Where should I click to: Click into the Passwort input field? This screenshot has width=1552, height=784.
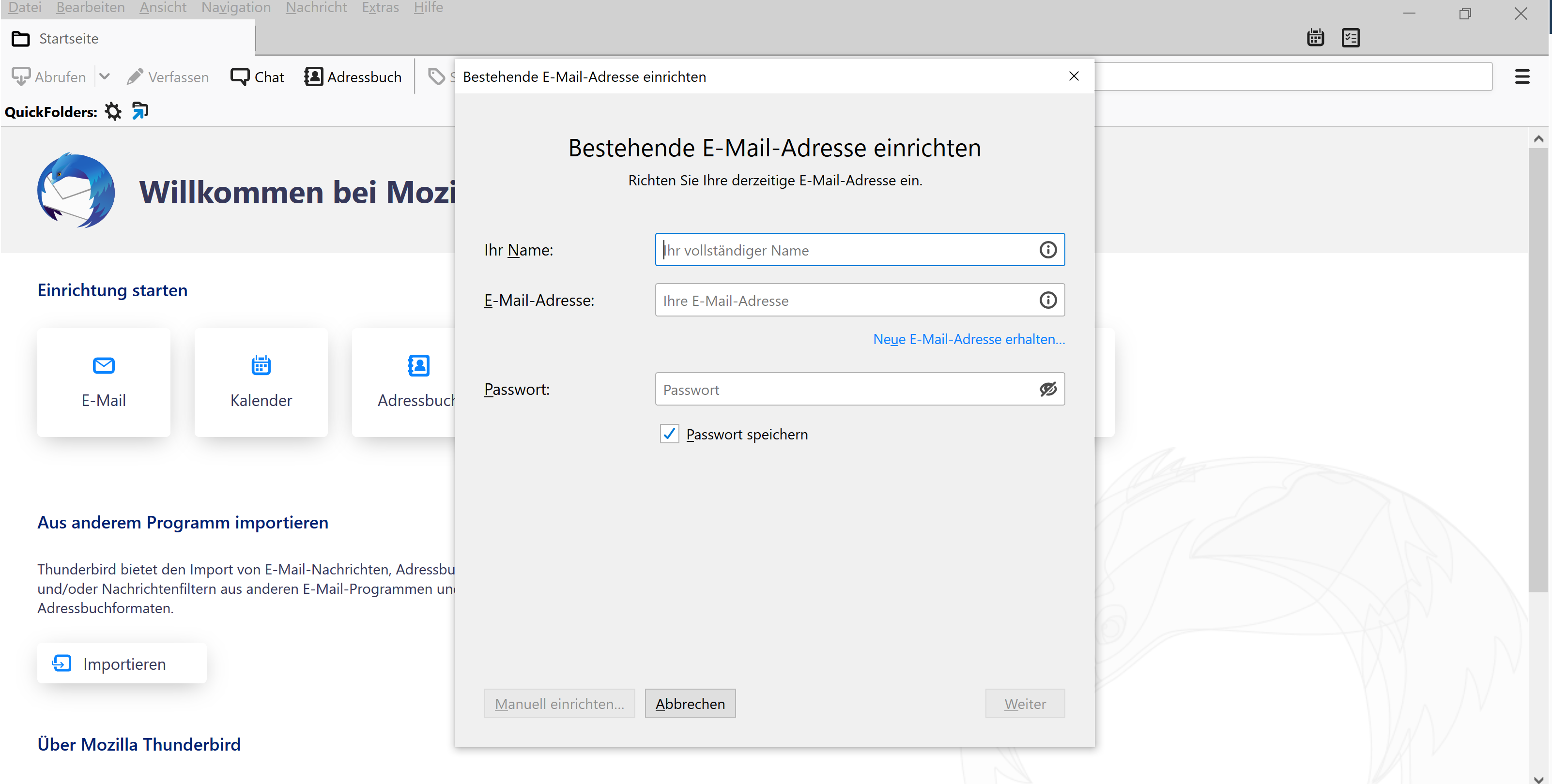tap(844, 390)
